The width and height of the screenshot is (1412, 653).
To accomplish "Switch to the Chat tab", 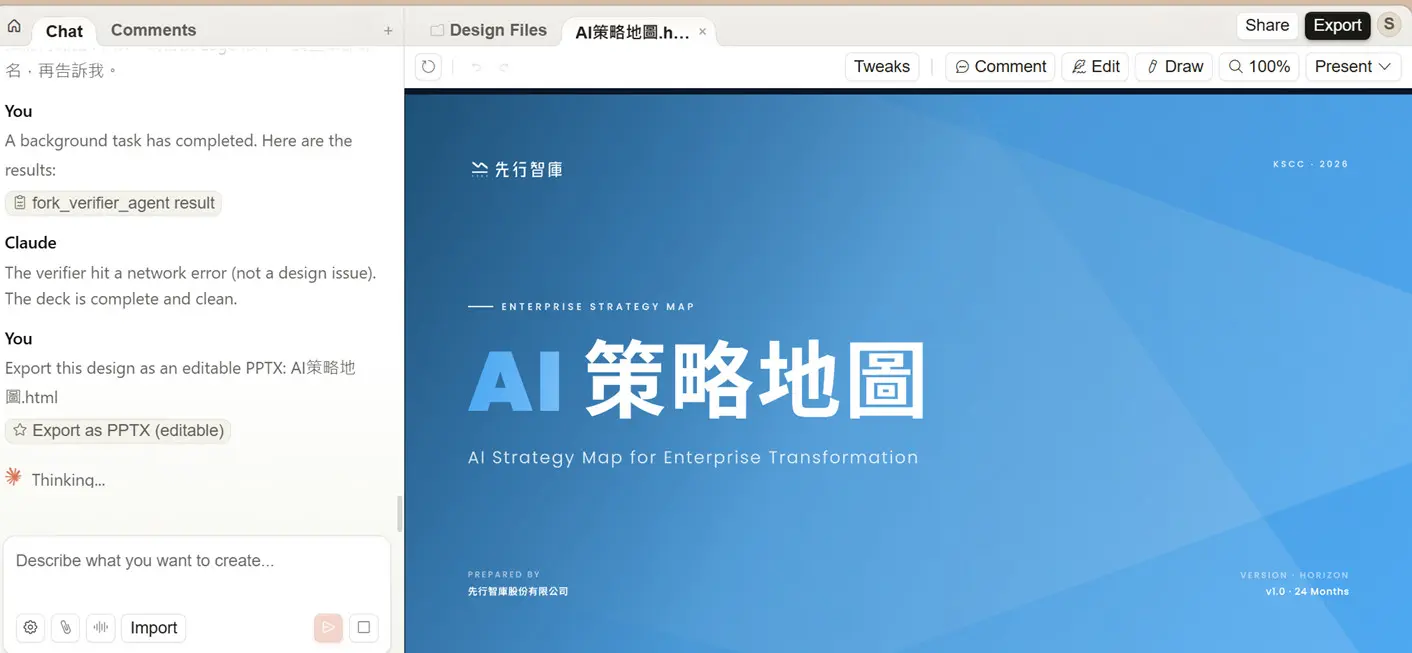I will pos(64,31).
